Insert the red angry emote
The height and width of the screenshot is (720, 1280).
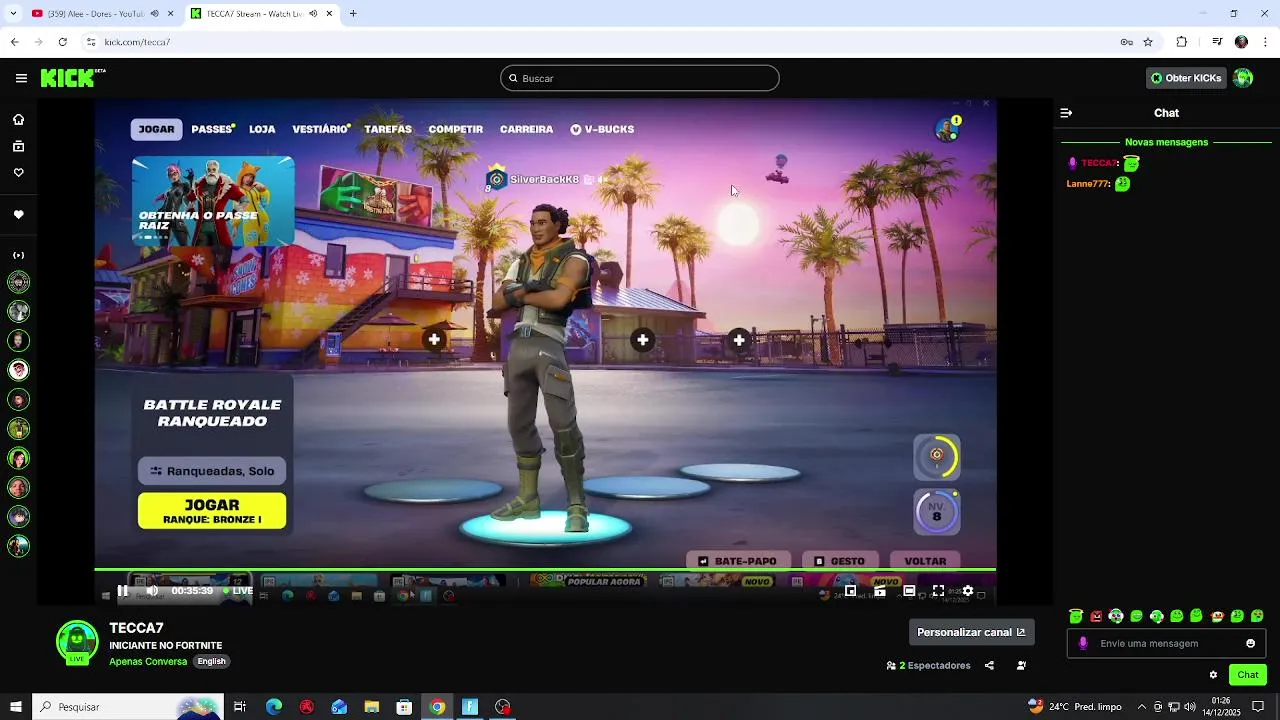pos(1096,616)
